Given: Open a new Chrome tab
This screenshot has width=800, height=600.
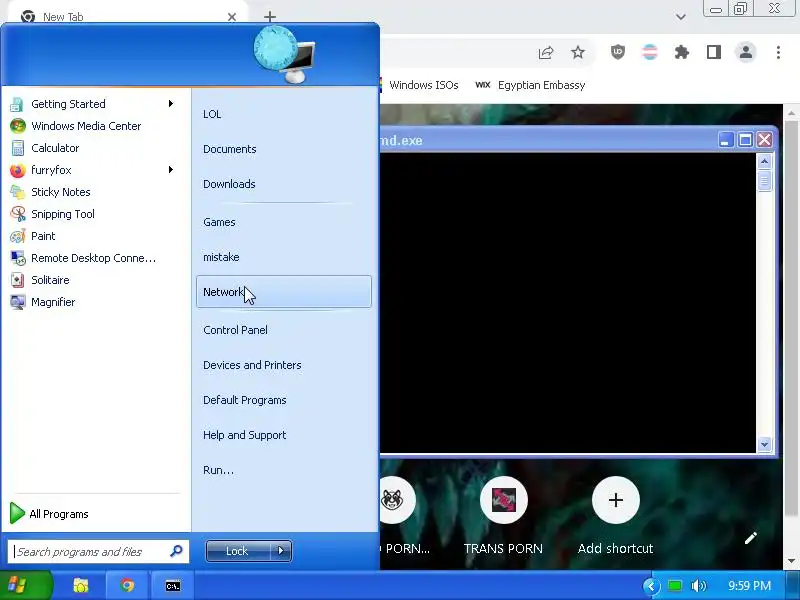Looking at the screenshot, I should [270, 17].
